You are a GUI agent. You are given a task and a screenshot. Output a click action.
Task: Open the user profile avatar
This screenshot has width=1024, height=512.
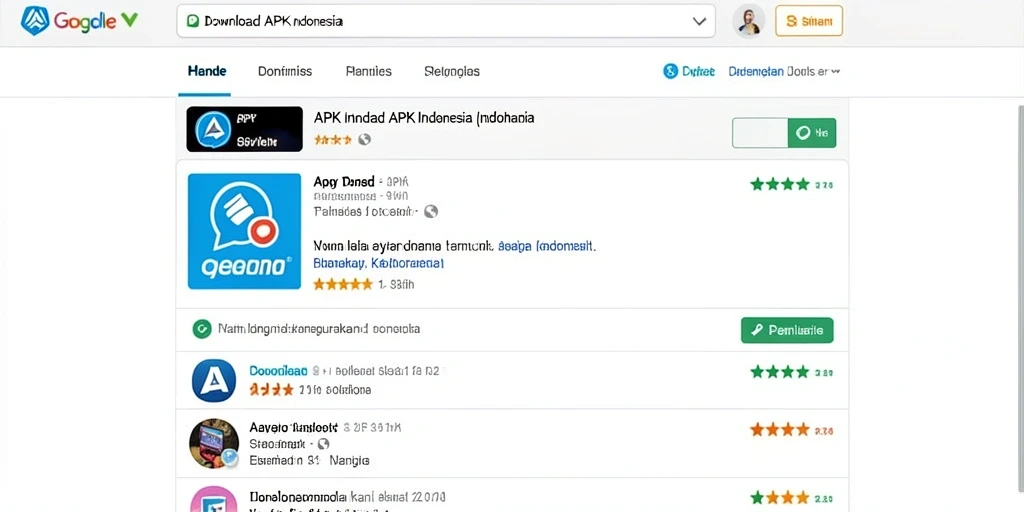click(x=748, y=21)
